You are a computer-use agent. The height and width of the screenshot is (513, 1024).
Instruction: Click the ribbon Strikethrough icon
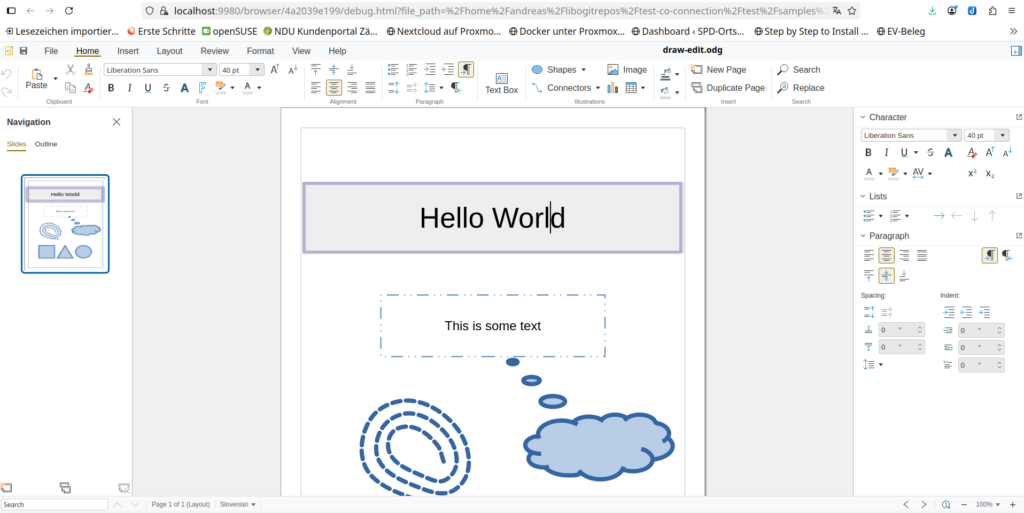[167, 87]
